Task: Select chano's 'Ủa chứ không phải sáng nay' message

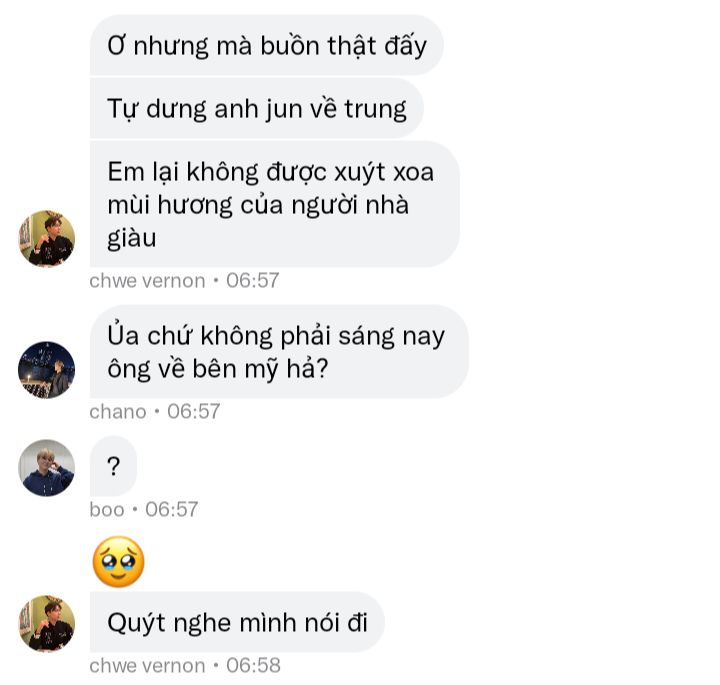Action: [279, 352]
